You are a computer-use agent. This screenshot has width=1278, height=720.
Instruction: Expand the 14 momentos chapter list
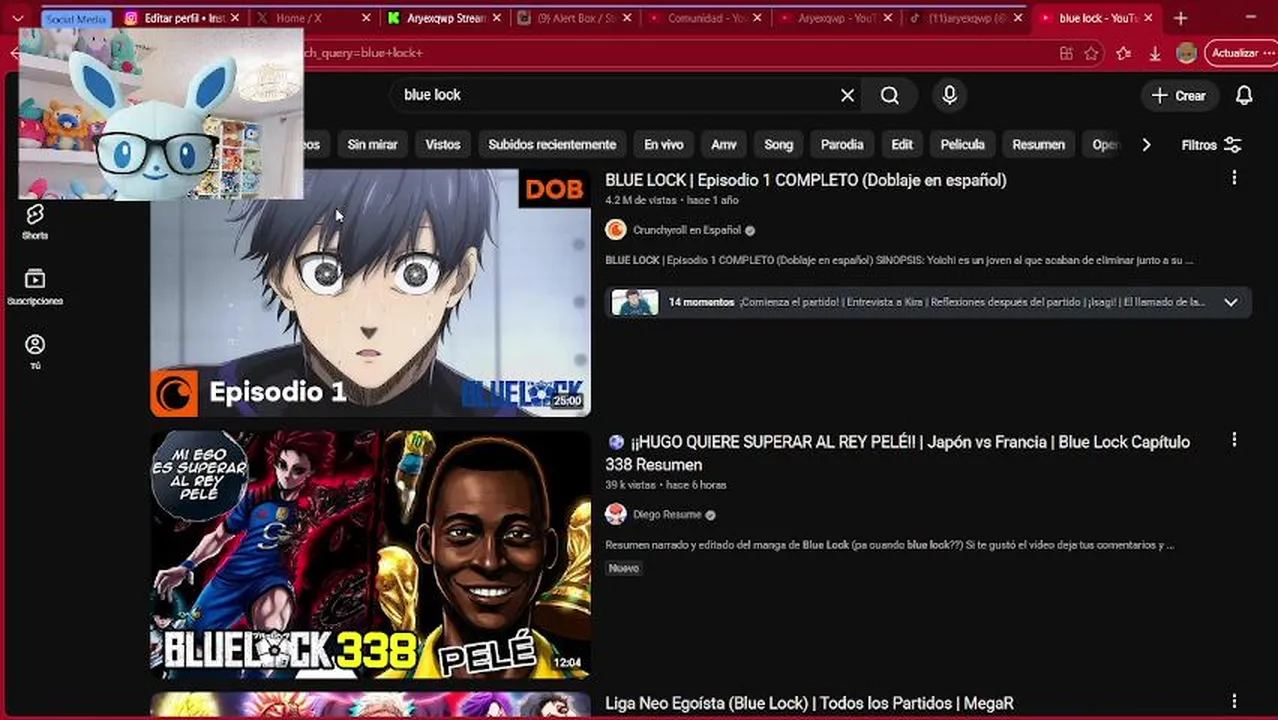click(x=1231, y=302)
